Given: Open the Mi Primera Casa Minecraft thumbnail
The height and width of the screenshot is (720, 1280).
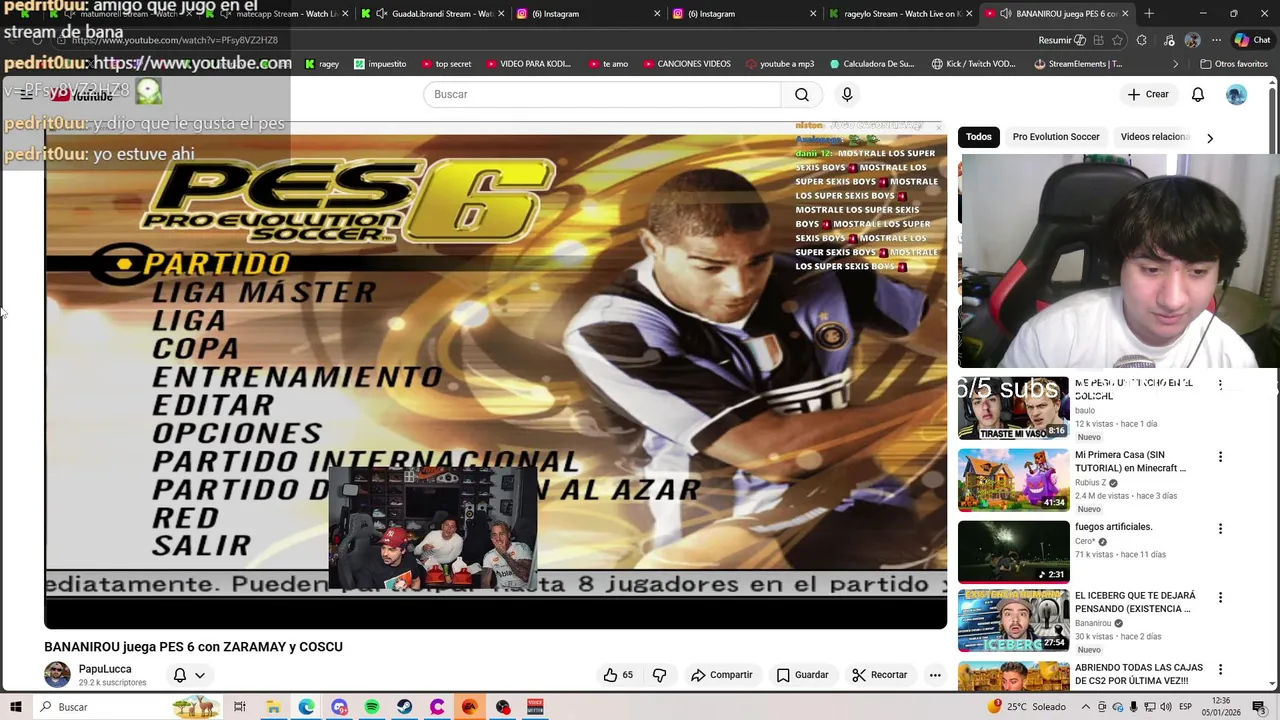Looking at the screenshot, I should point(1013,480).
